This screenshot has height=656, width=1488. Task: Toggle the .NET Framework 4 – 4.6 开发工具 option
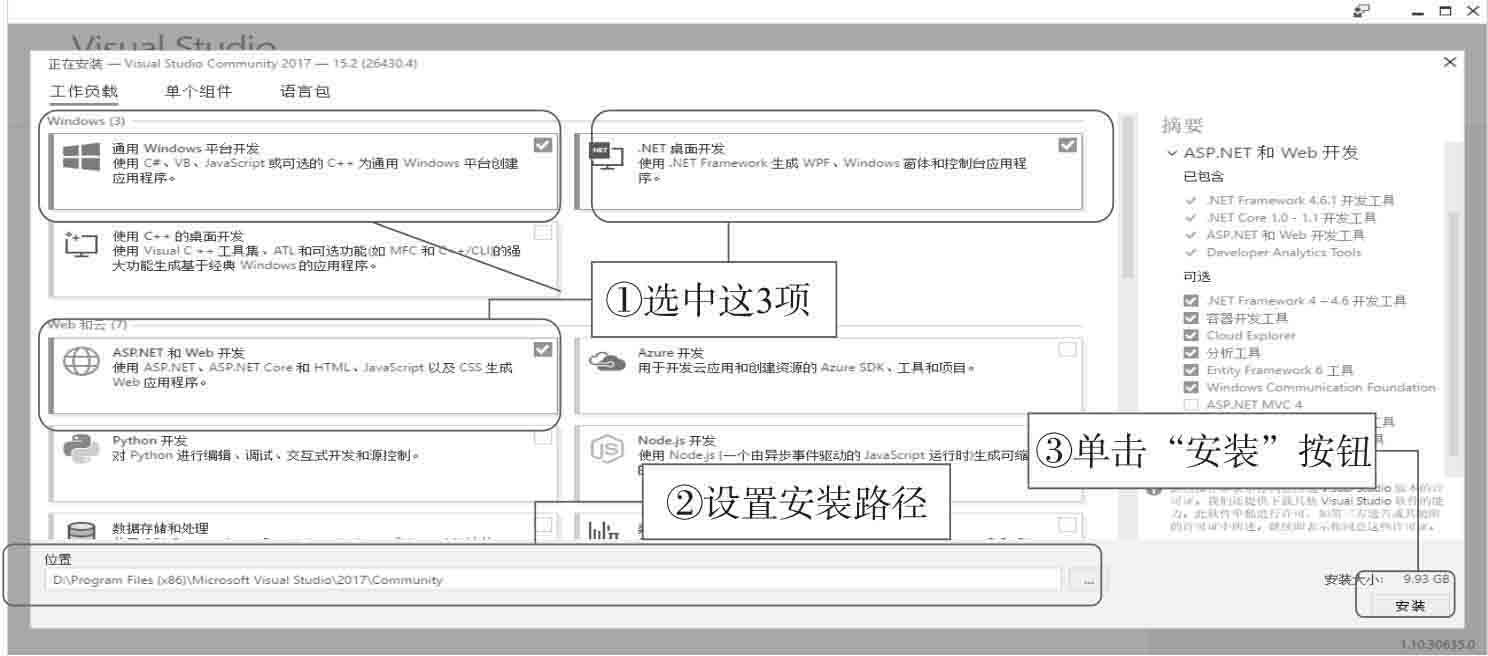click(x=1190, y=301)
